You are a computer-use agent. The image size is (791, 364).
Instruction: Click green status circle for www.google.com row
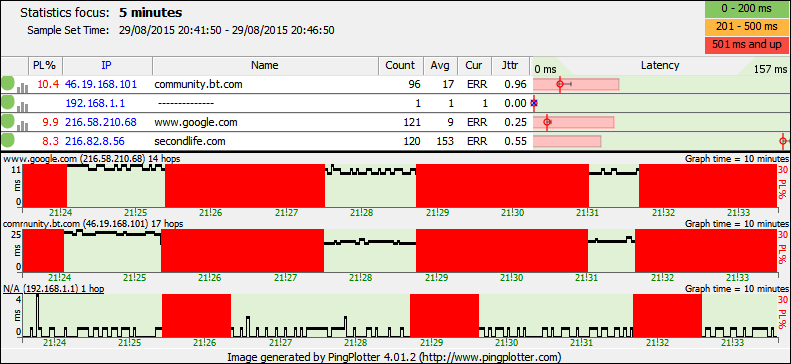[x=8, y=122]
